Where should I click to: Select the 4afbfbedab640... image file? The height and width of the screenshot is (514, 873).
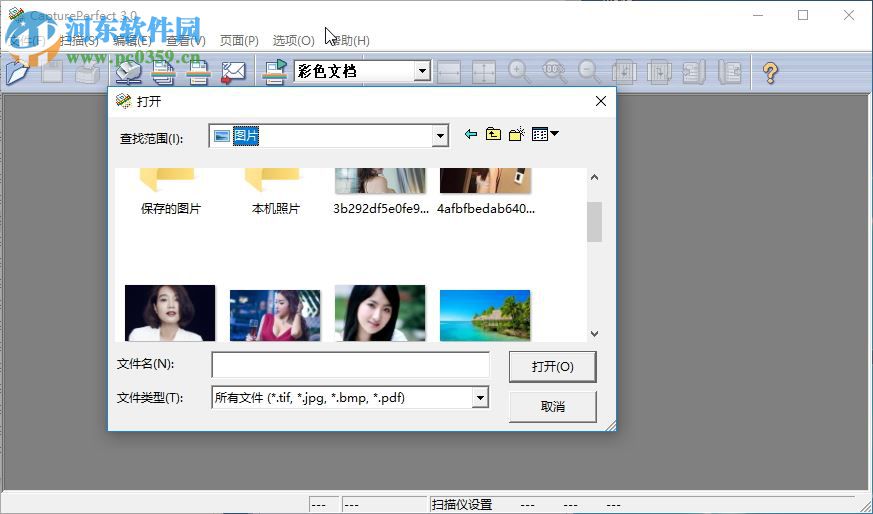[x=485, y=192]
